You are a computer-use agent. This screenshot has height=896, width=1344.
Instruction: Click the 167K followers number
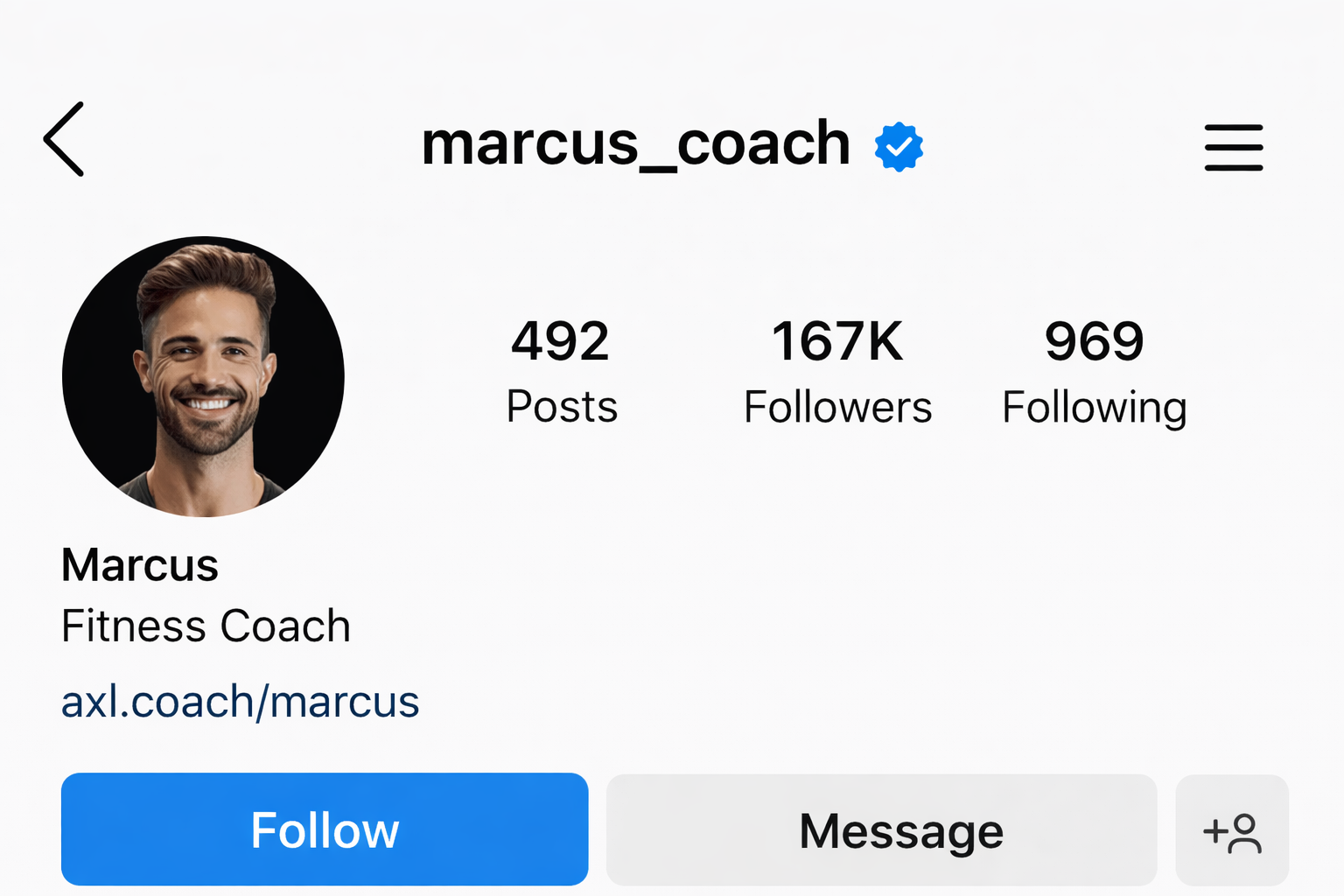[x=837, y=341]
